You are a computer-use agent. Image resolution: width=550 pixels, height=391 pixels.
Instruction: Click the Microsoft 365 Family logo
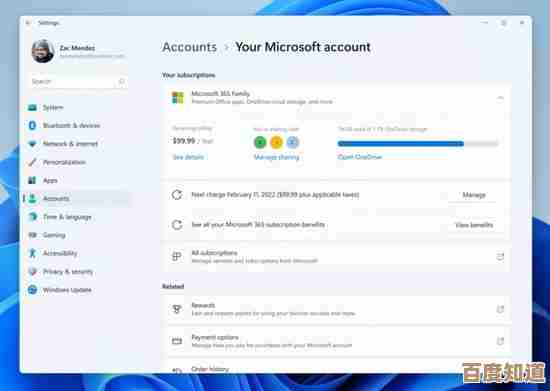[x=178, y=97]
